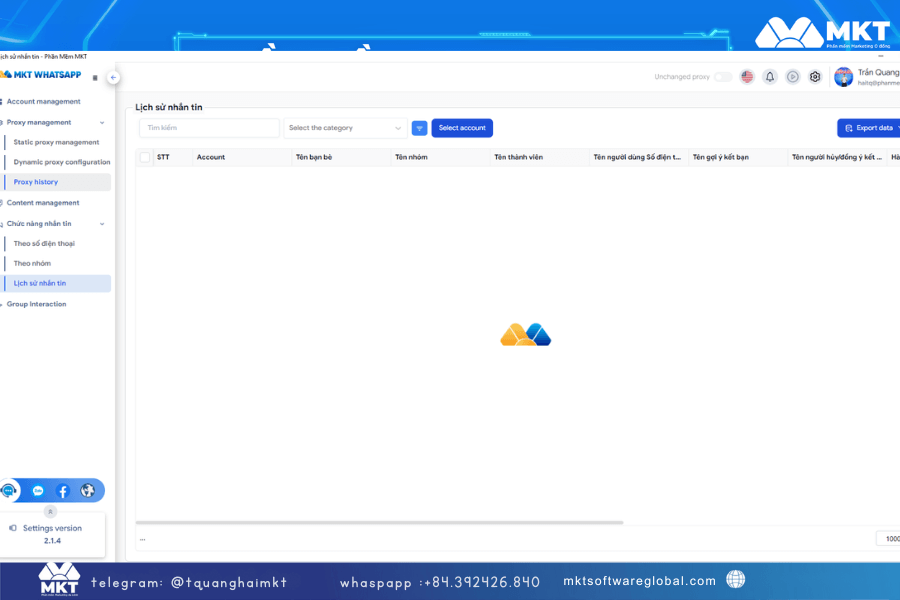Screen dimensions: 900x600
Task: Open the Select the category dropdown
Action: pyautogui.click(x=344, y=128)
